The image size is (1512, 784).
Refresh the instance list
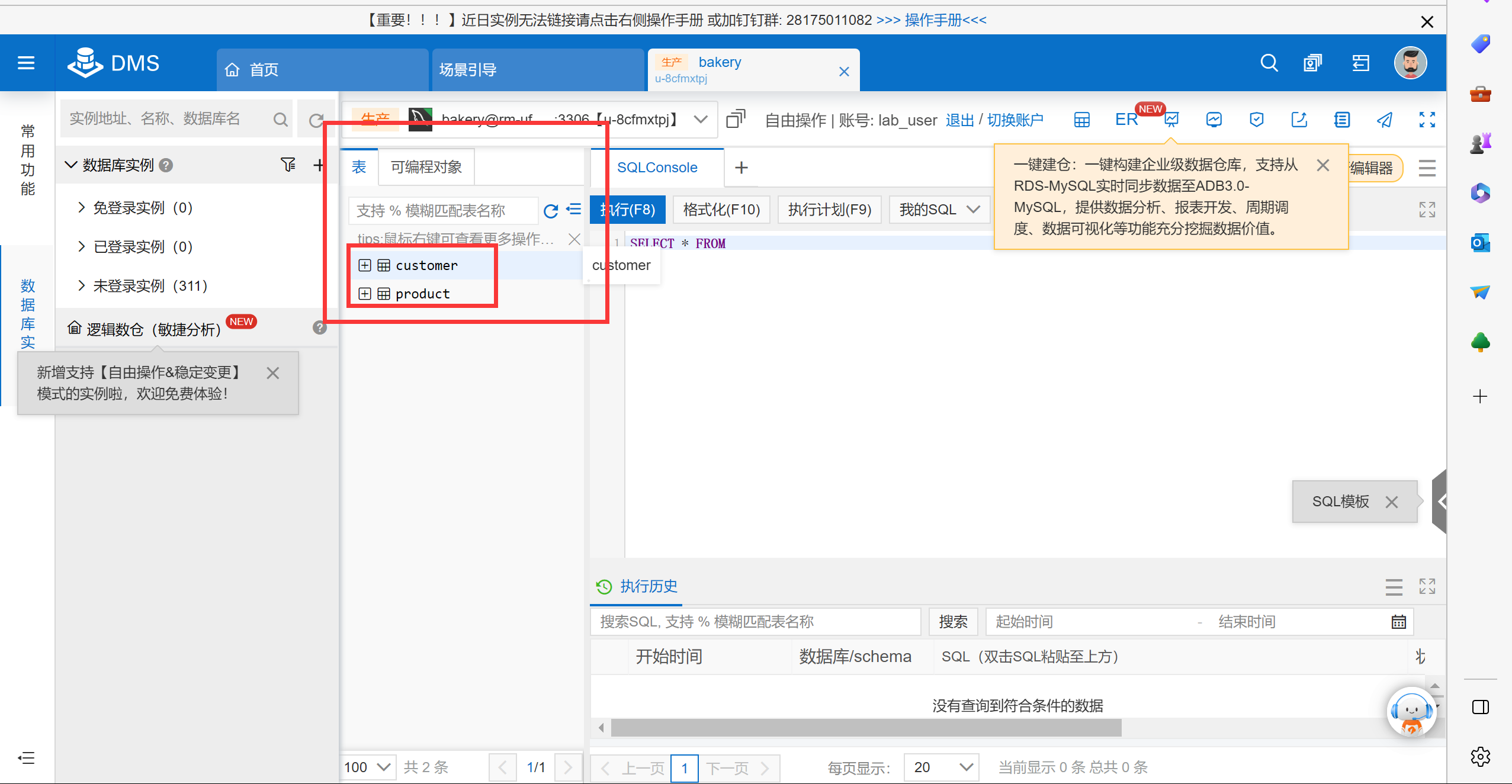(x=316, y=120)
